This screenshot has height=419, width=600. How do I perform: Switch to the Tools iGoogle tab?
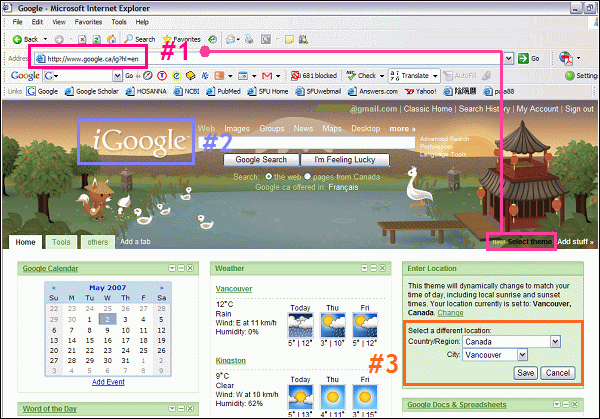61,242
